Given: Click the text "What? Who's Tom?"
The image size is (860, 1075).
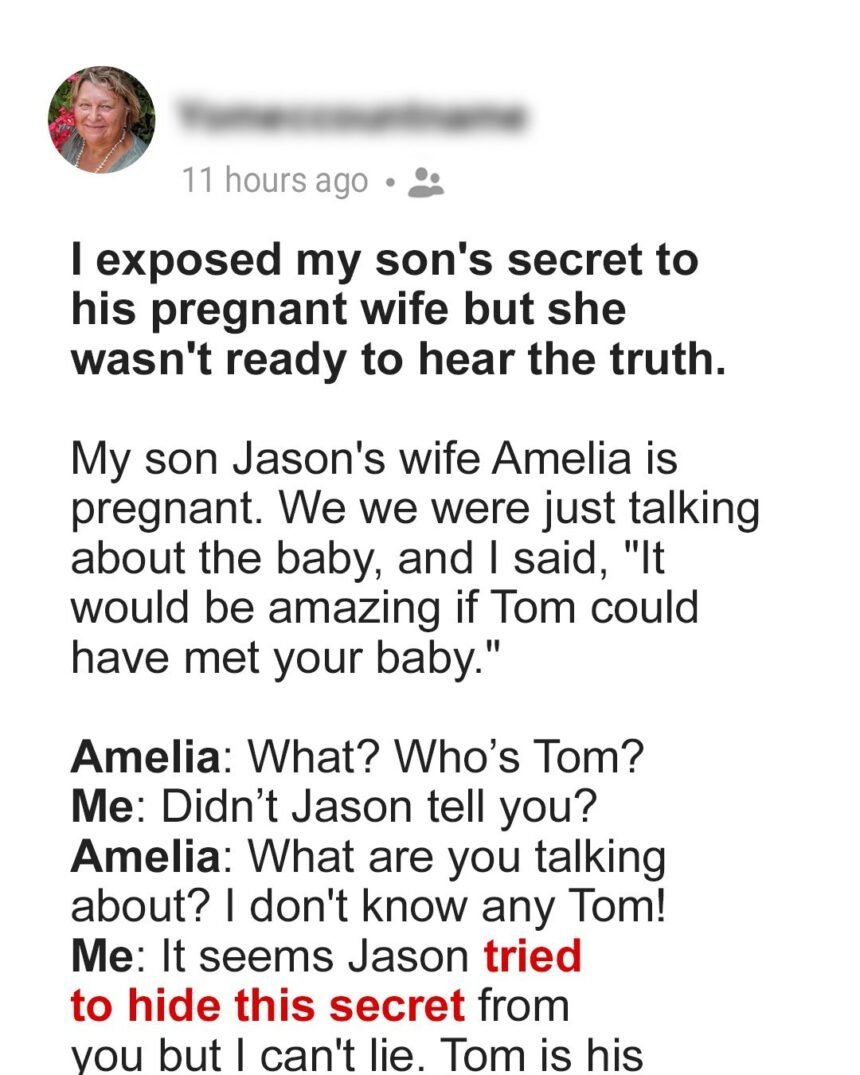Looking at the screenshot, I should pyautogui.click(x=446, y=757).
